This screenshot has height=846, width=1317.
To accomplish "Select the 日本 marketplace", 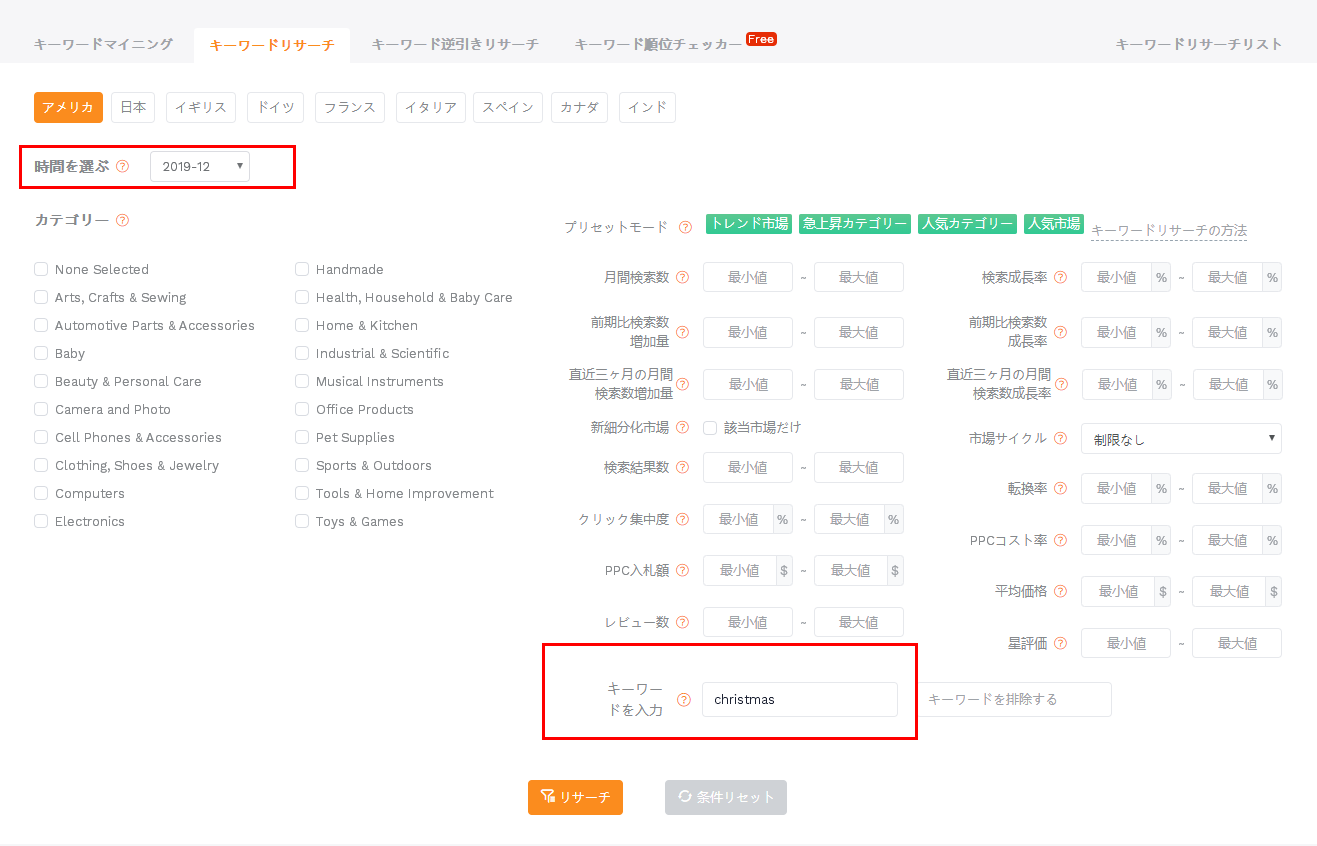I will pos(133,107).
